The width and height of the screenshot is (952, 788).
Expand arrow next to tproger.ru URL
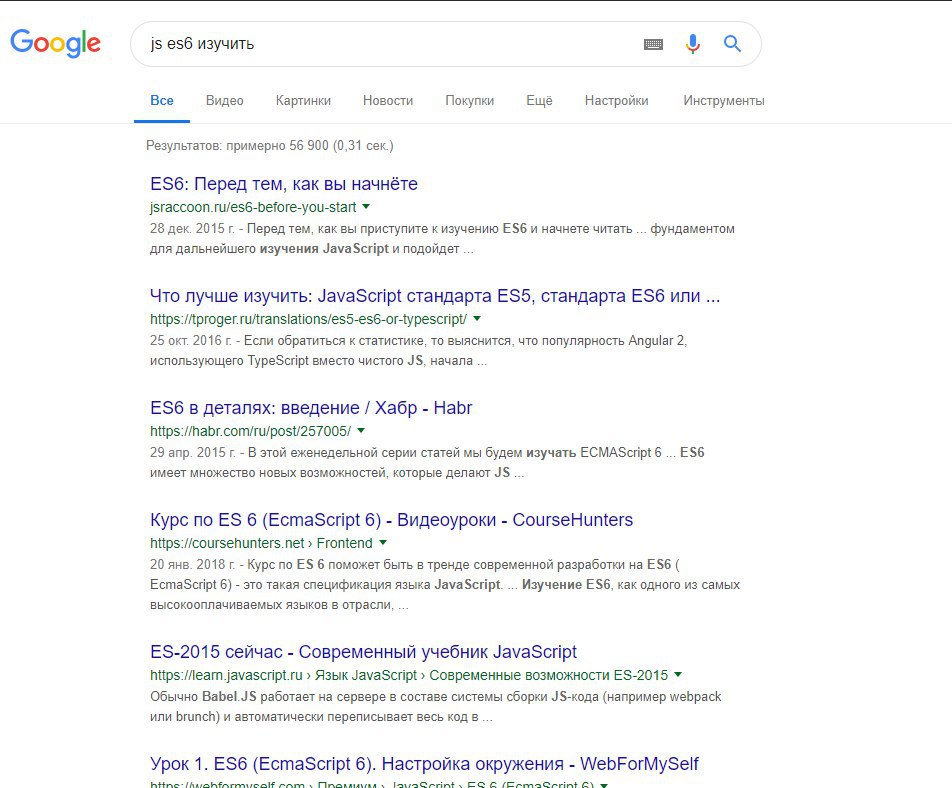[x=477, y=318]
